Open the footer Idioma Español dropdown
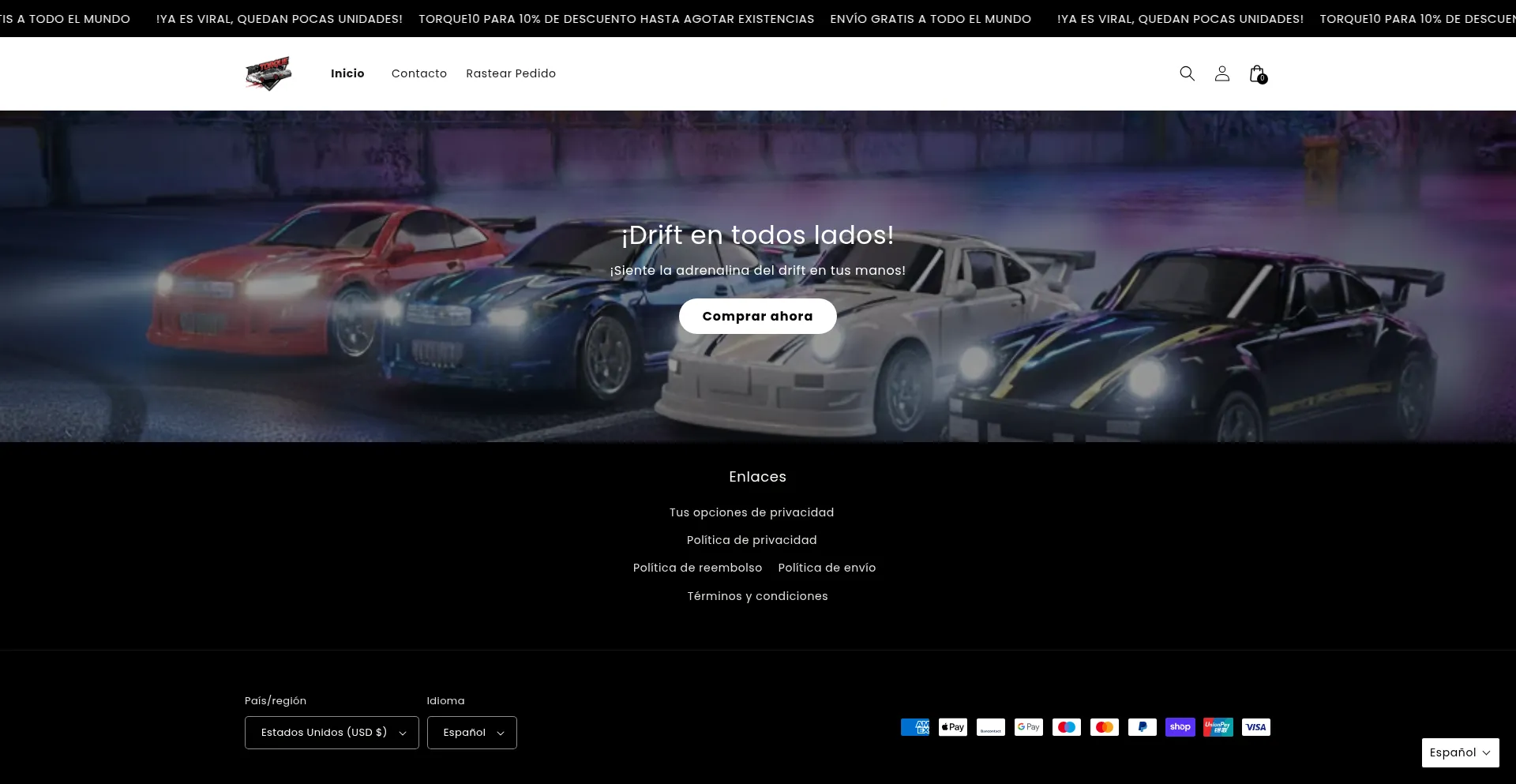1516x784 pixels. pyautogui.click(x=471, y=733)
